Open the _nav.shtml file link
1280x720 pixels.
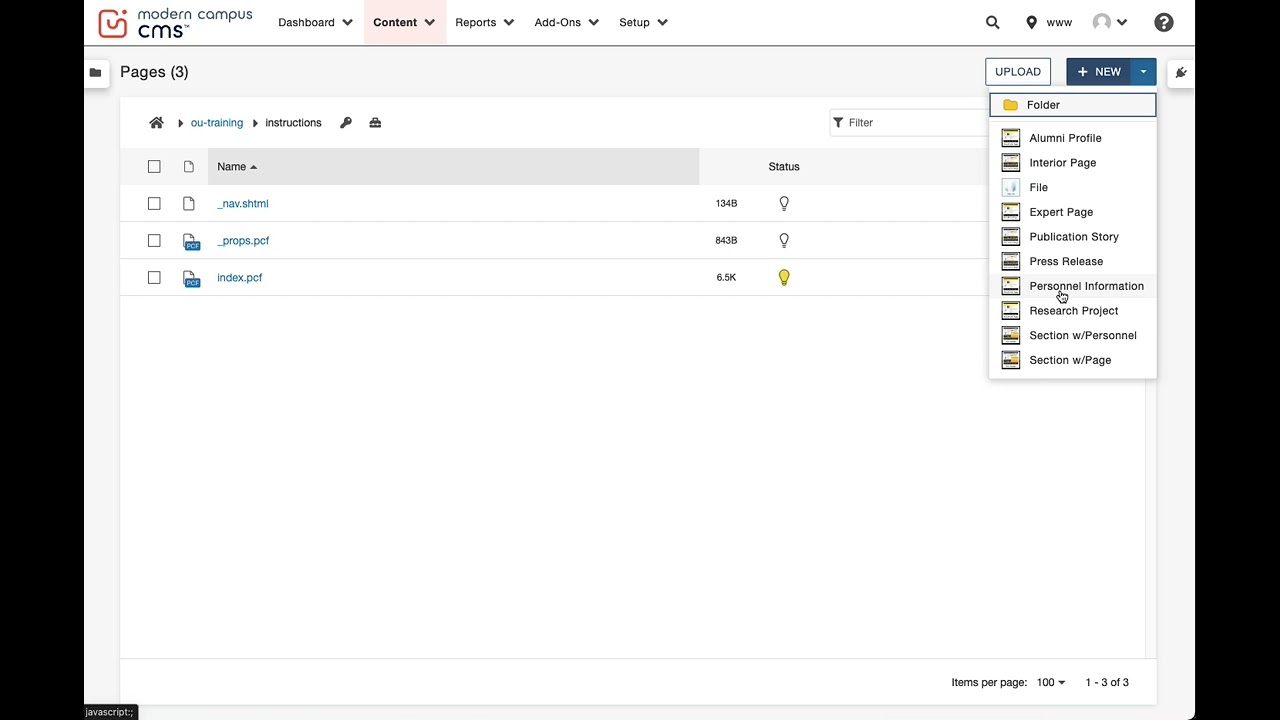(x=243, y=203)
